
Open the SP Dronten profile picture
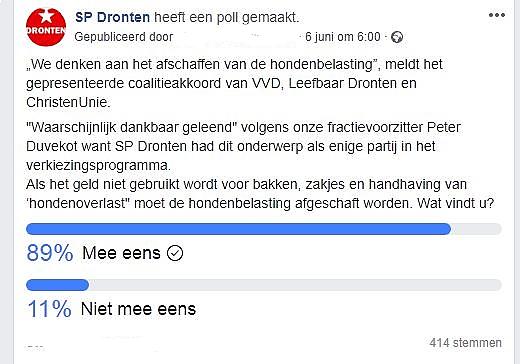tap(46, 27)
